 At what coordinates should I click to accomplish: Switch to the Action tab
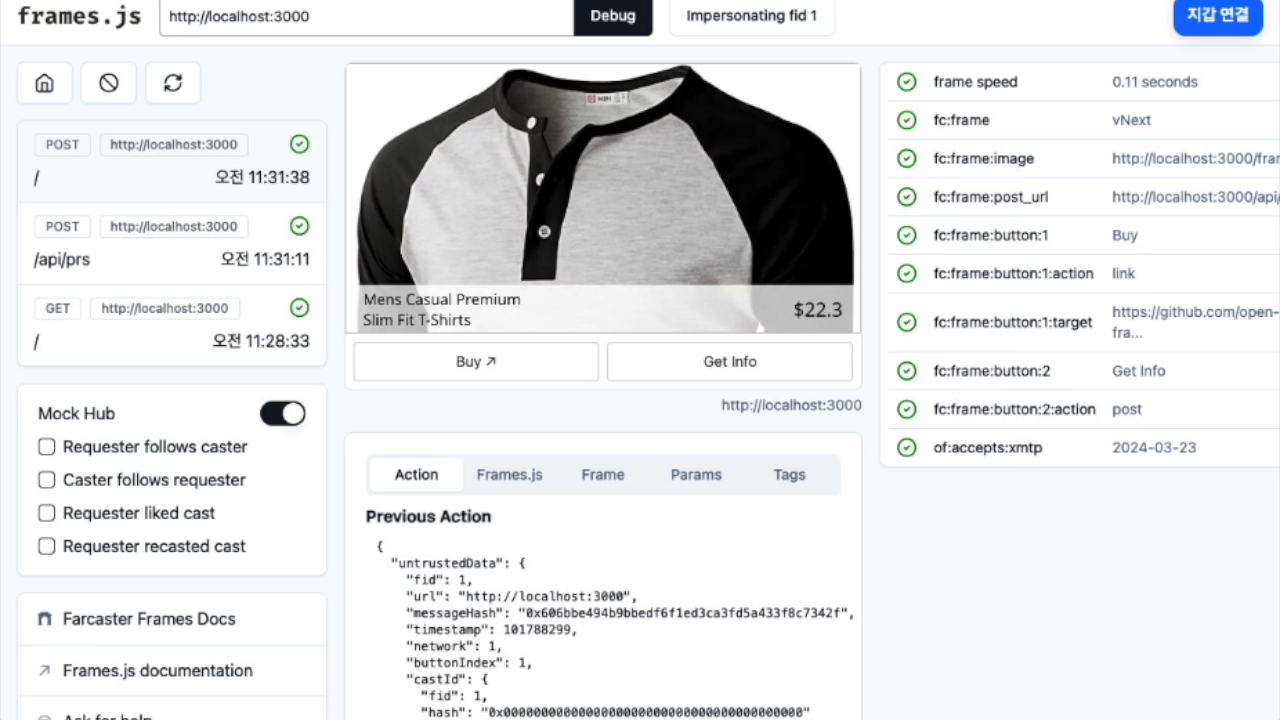(416, 475)
